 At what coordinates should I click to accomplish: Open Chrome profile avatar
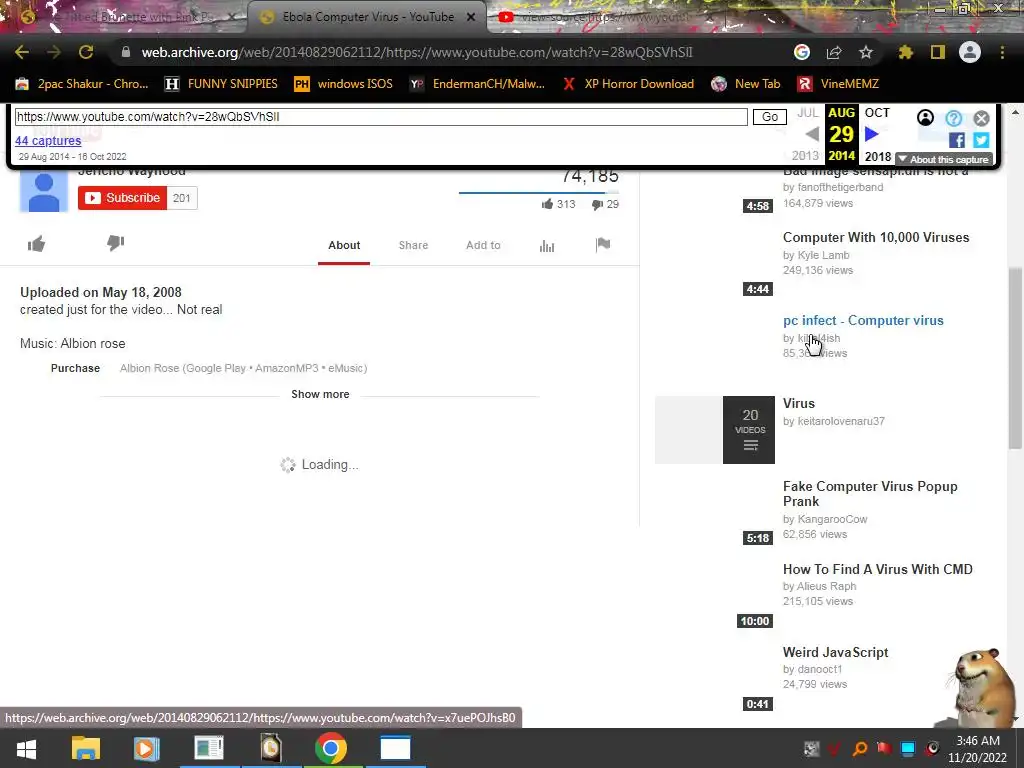pyautogui.click(x=970, y=52)
